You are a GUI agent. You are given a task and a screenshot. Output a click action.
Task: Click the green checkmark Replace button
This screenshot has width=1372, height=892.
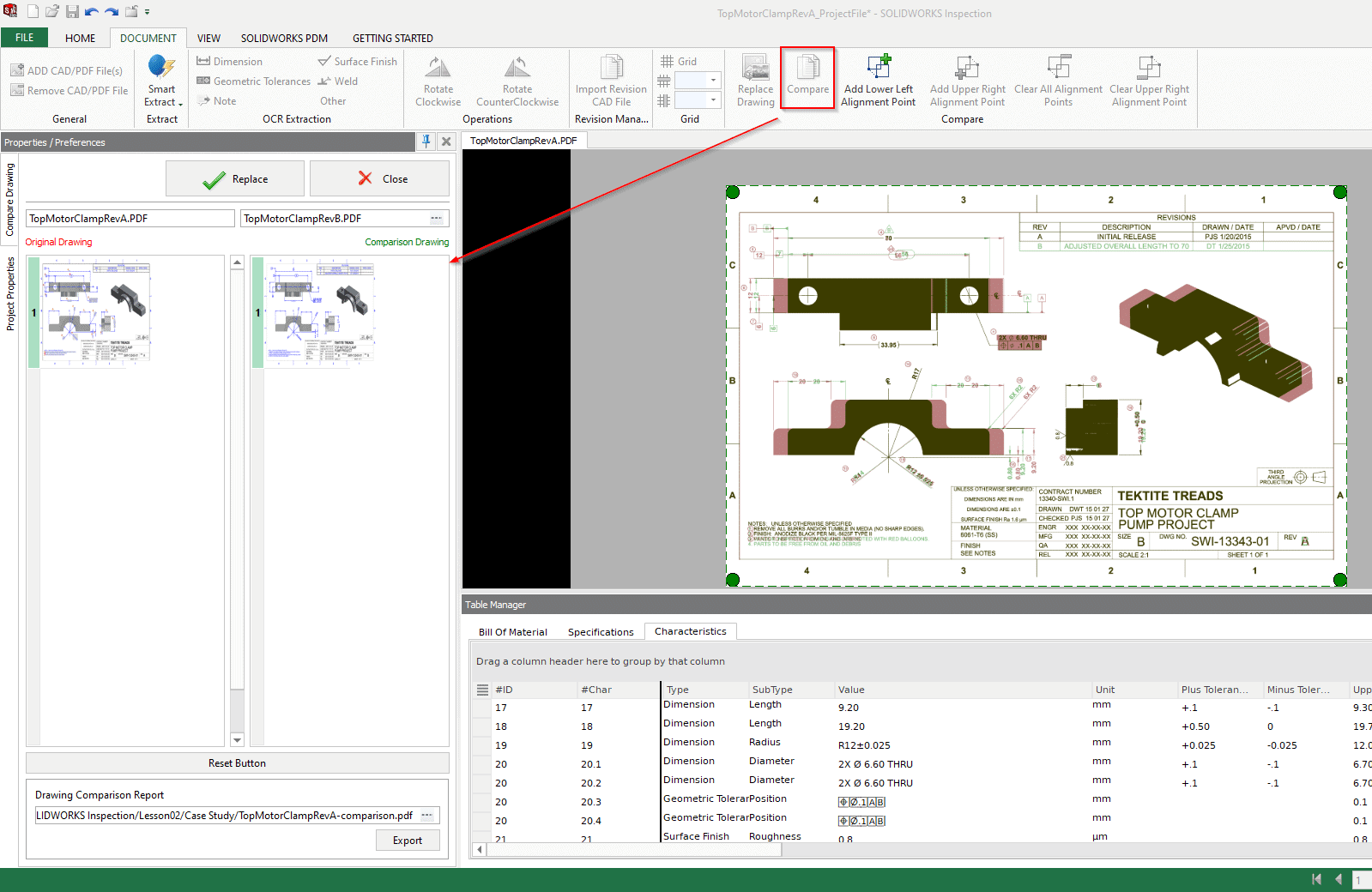click(x=235, y=178)
